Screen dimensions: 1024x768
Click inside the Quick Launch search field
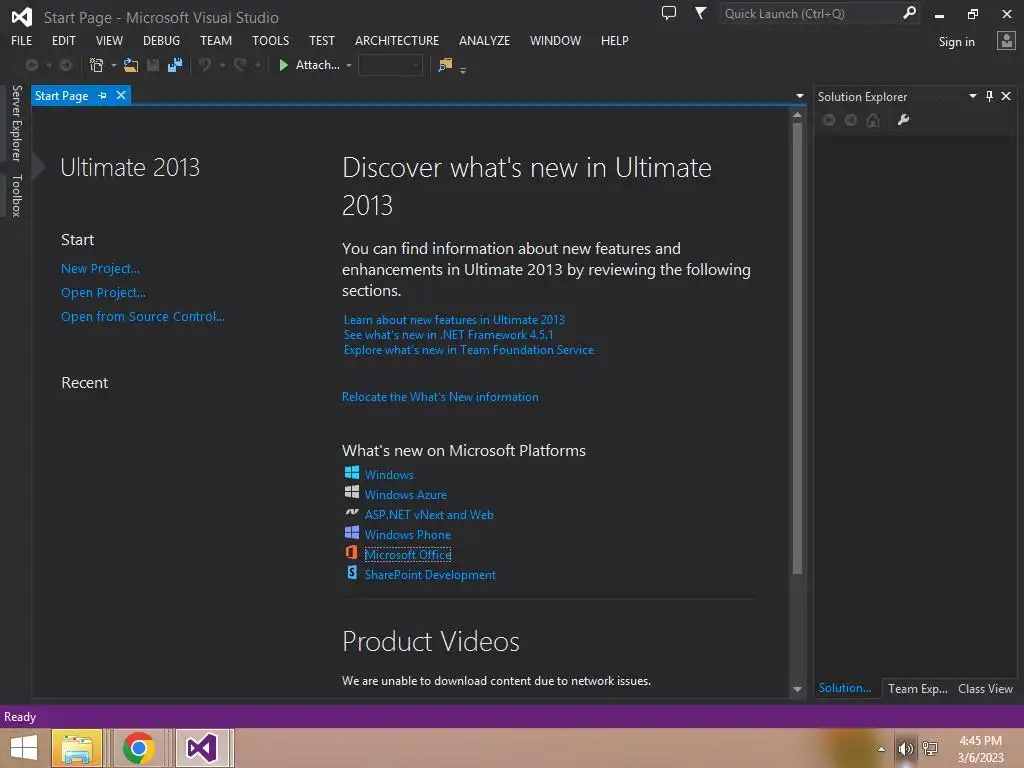810,14
